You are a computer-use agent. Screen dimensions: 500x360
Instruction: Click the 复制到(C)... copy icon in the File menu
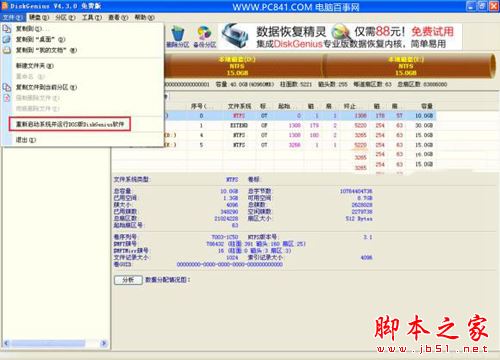pos(7,29)
